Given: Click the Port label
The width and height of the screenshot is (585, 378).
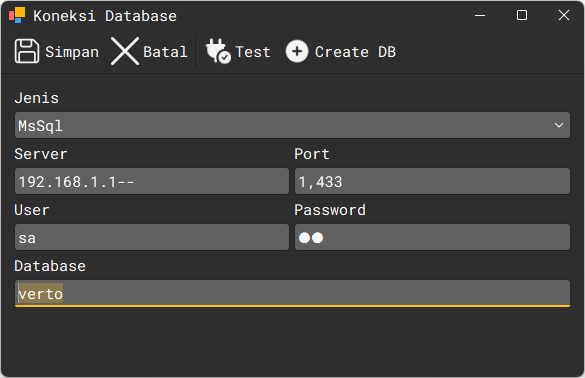Looking at the screenshot, I should [x=312, y=154].
